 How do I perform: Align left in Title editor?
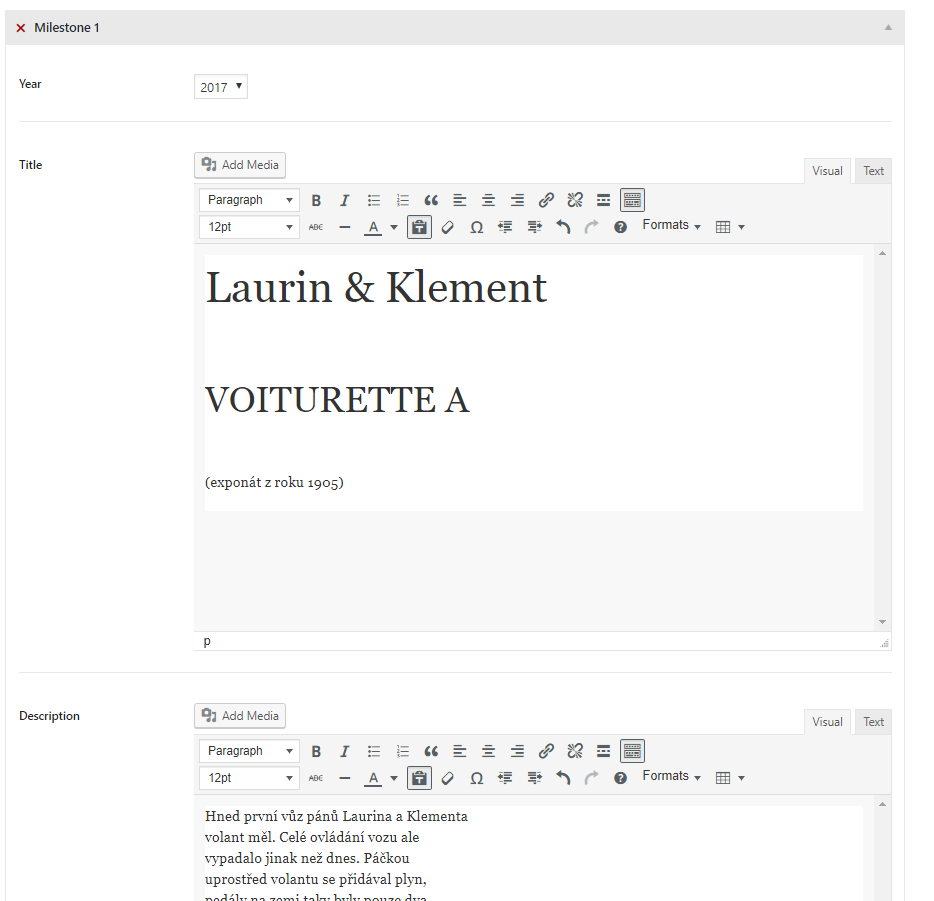click(x=460, y=200)
